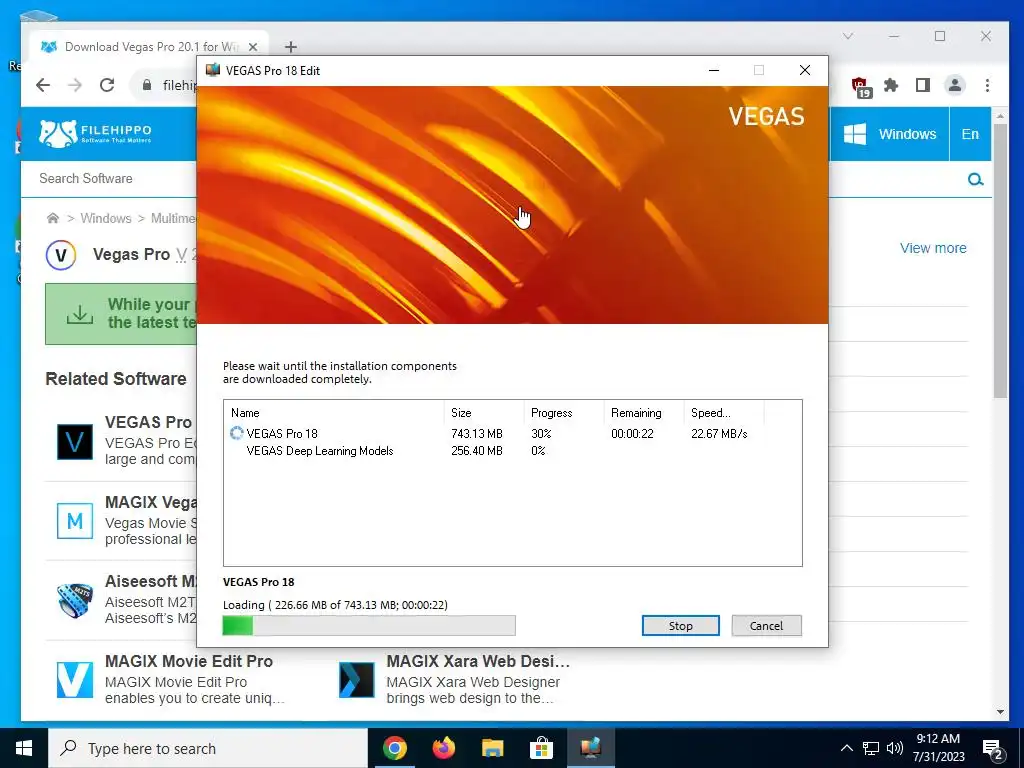Open the Windows breadcrumb link

click(106, 218)
